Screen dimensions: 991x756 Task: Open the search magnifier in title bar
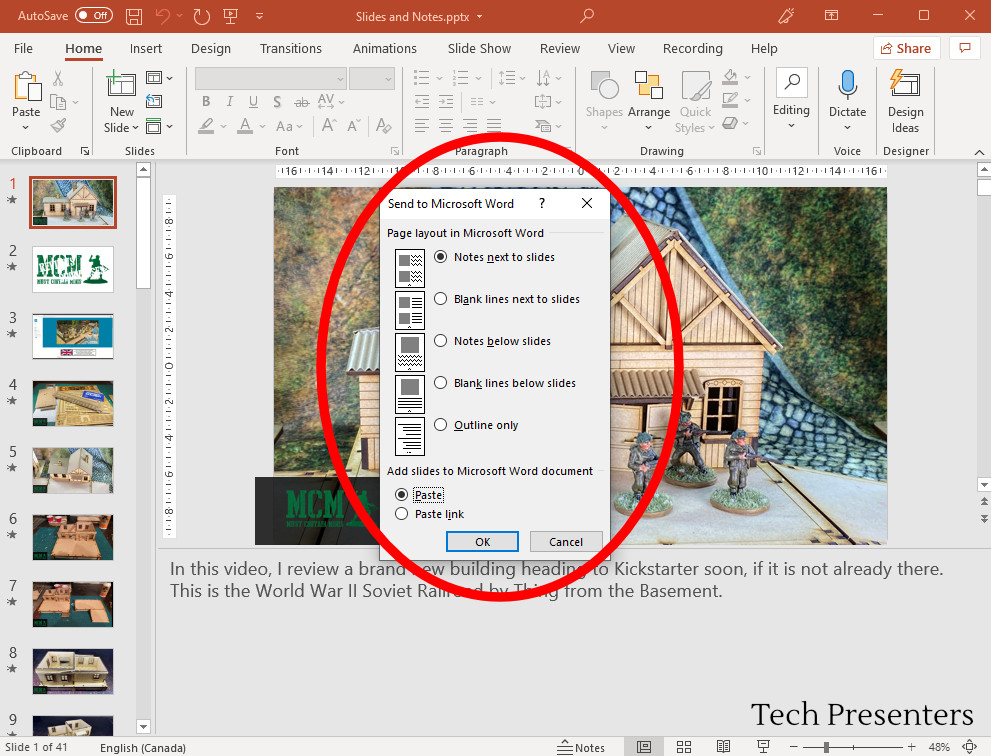click(587, 15)
